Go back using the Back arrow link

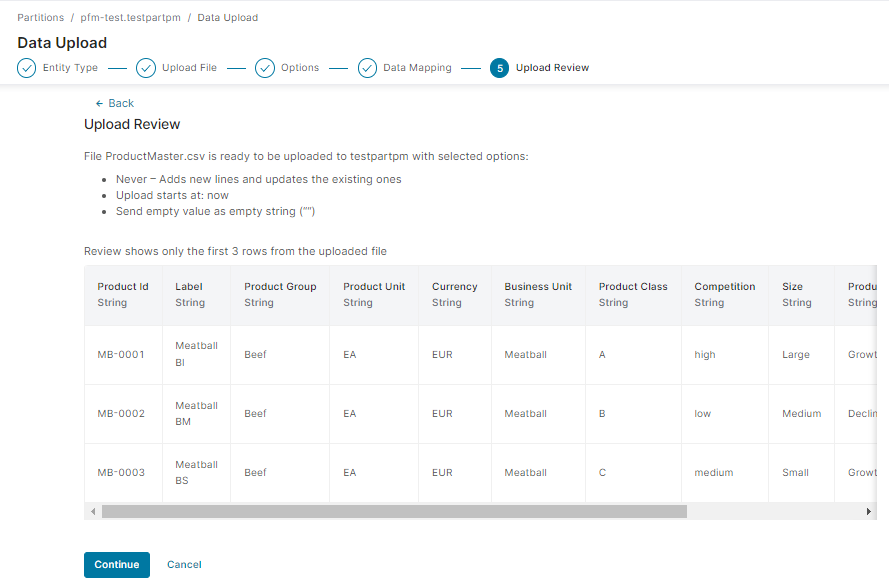click(x=114, y=103)
